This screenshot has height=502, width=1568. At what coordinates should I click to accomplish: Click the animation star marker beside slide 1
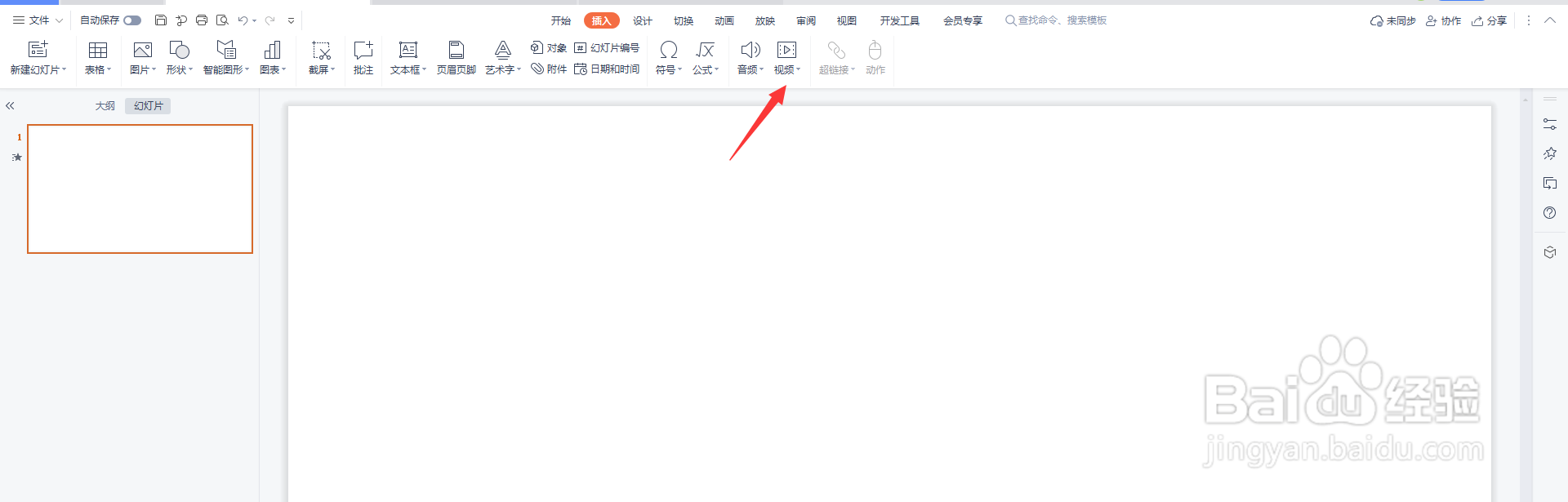[x=17, y=157]
